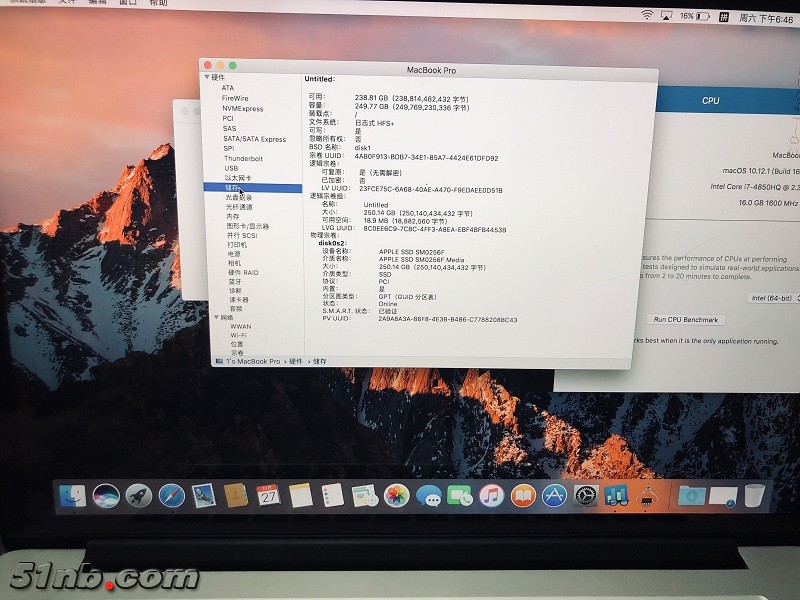The image size is (800, 600).
Task: Select 内存 in the sidebar
Action: pos(233,216)
